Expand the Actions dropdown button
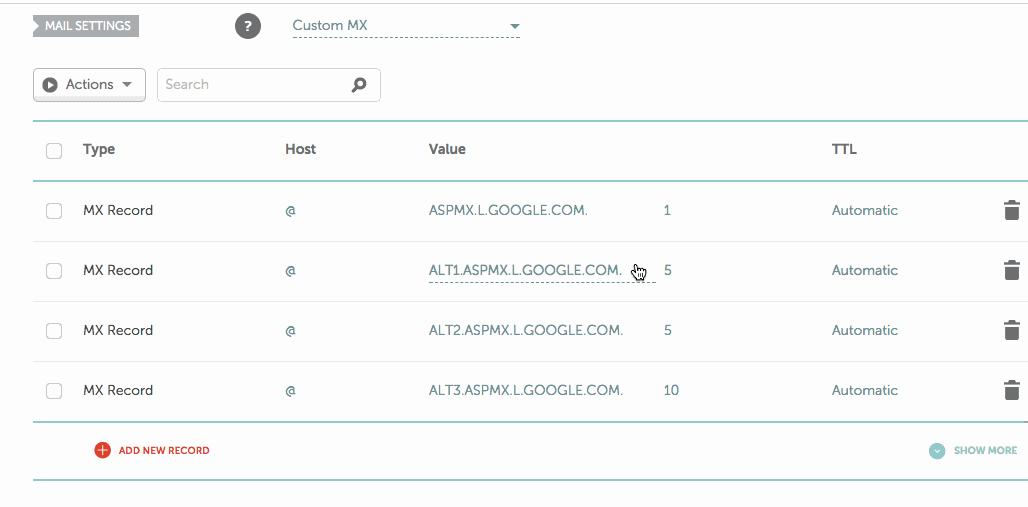This screenshot has width=1028, height=507. click(89, 85)
